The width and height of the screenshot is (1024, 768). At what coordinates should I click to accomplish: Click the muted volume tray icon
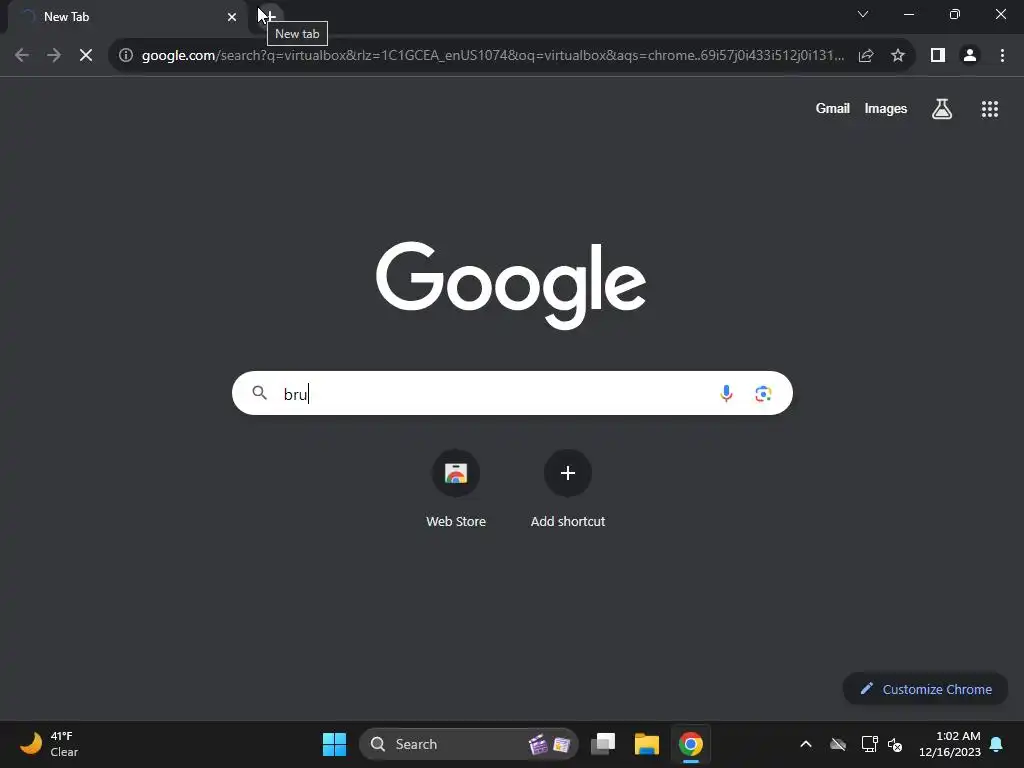tap(895, 744)
